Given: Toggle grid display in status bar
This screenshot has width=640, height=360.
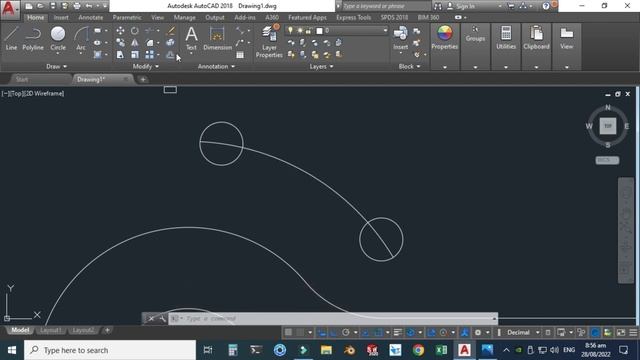Looking at the screenshot, I should [288, 332].
